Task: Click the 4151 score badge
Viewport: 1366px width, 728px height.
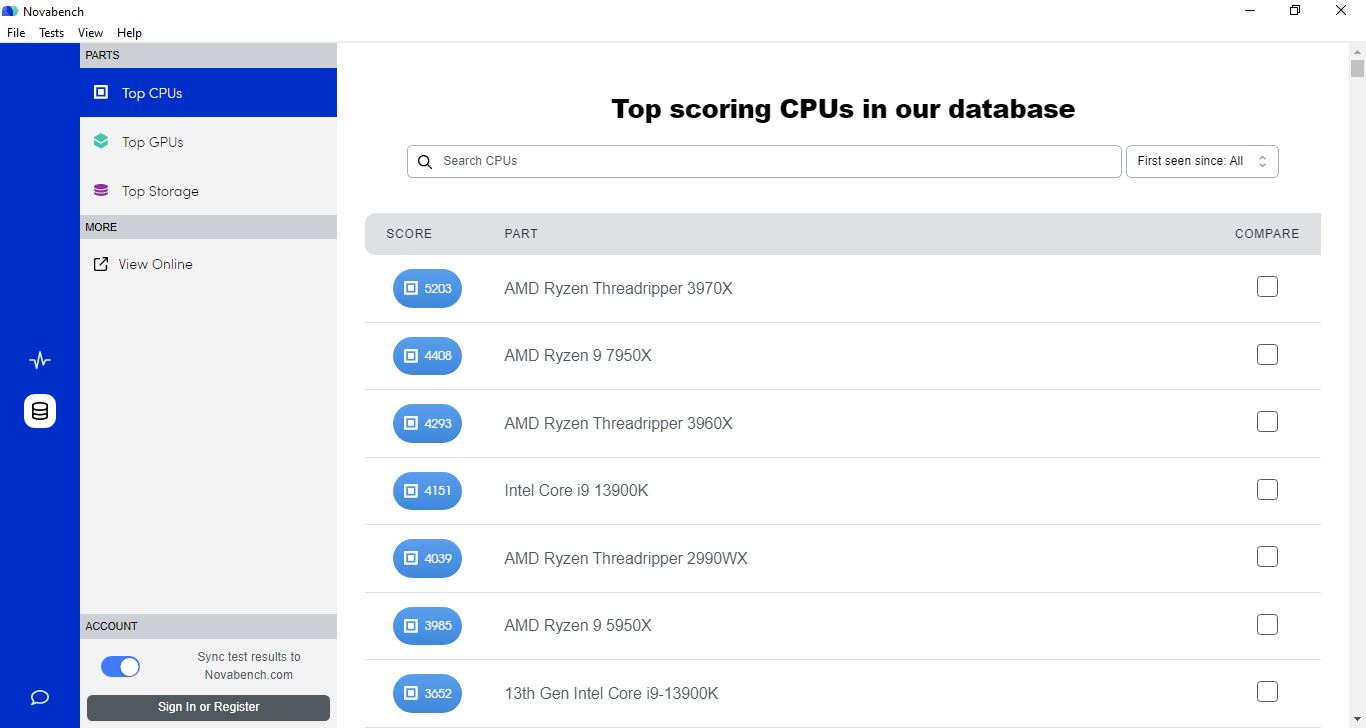Action: tap(427, 490)
